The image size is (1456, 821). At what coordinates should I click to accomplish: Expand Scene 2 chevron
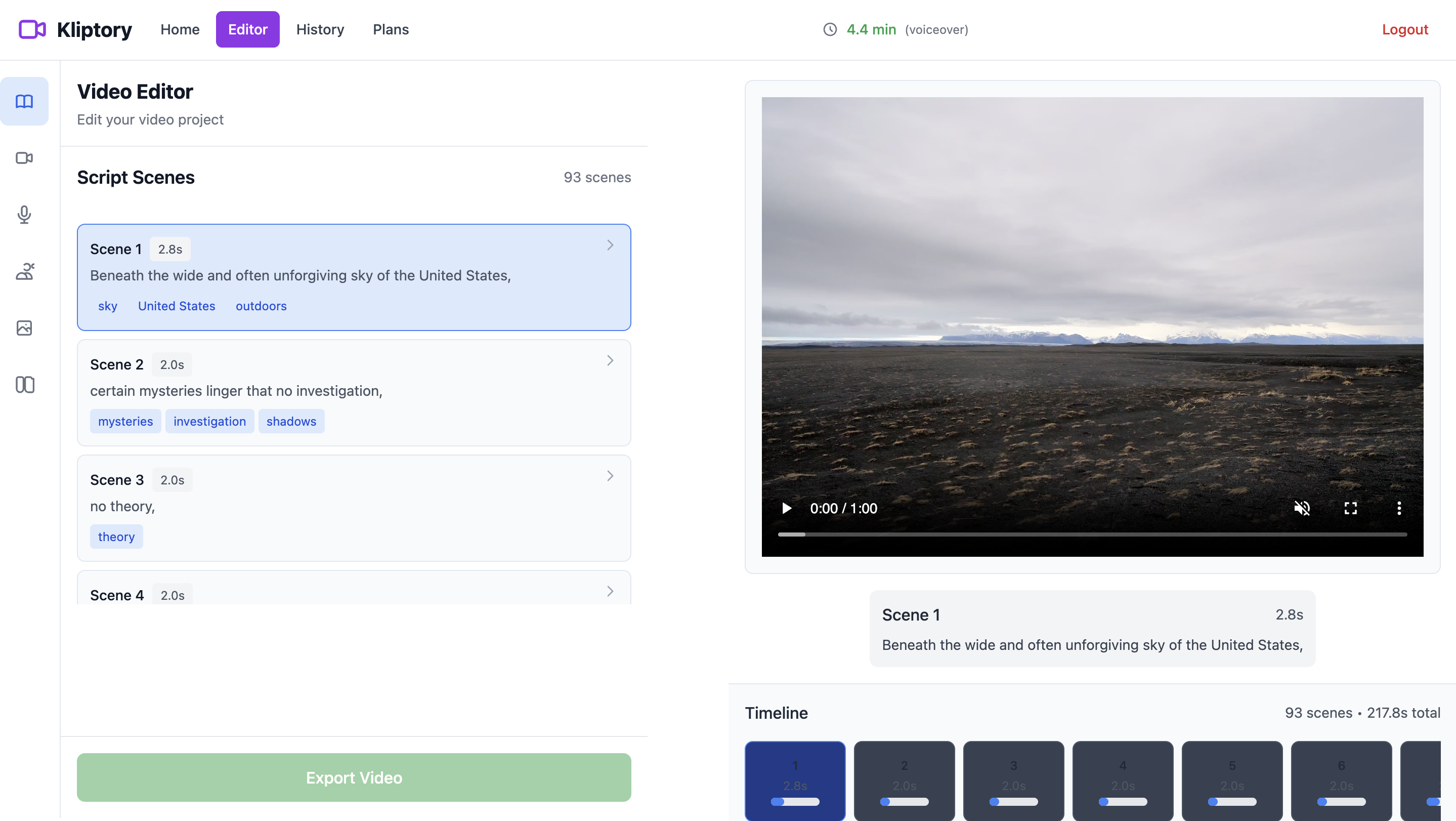coord(610,361)
